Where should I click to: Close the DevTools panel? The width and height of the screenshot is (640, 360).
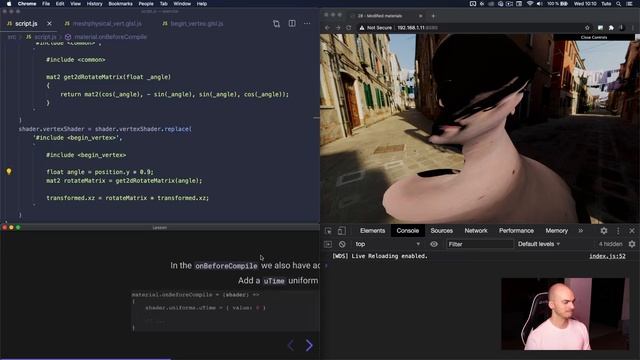(632, 231)
